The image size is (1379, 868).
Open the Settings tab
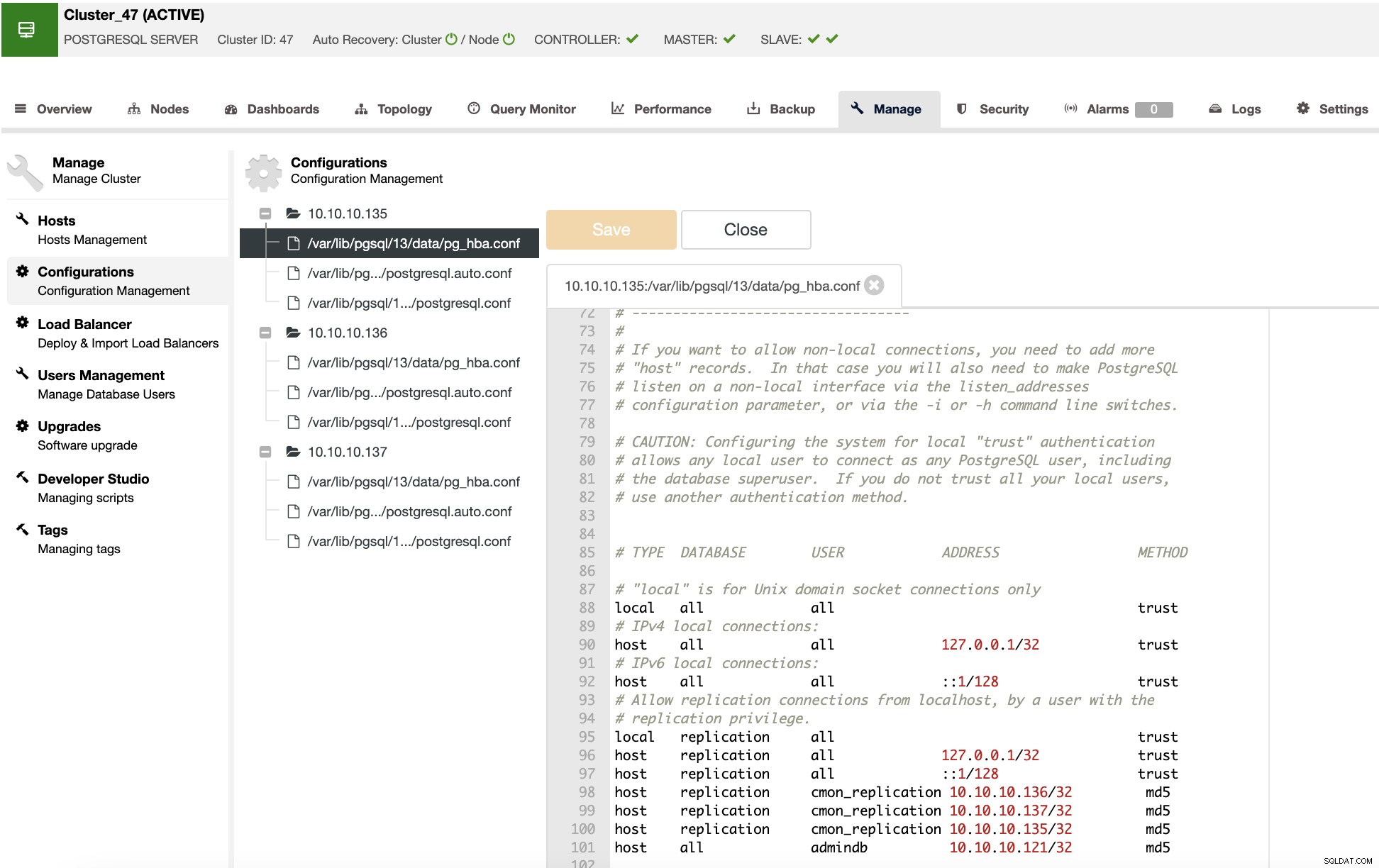pos(1332,109)
